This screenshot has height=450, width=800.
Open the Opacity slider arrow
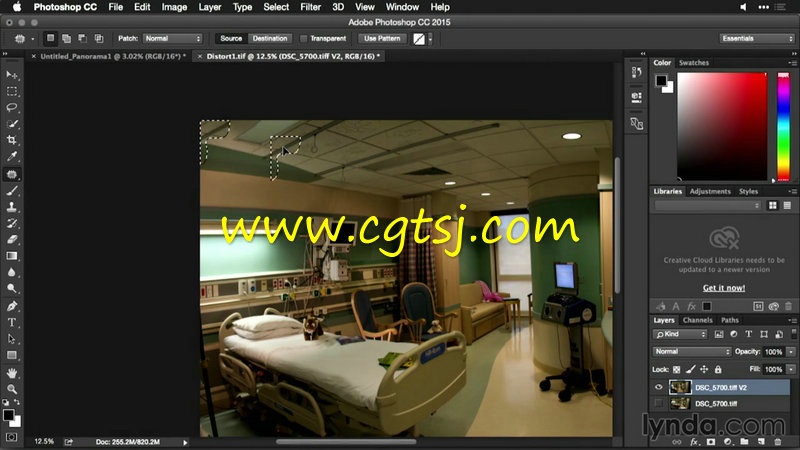[791, 352]
